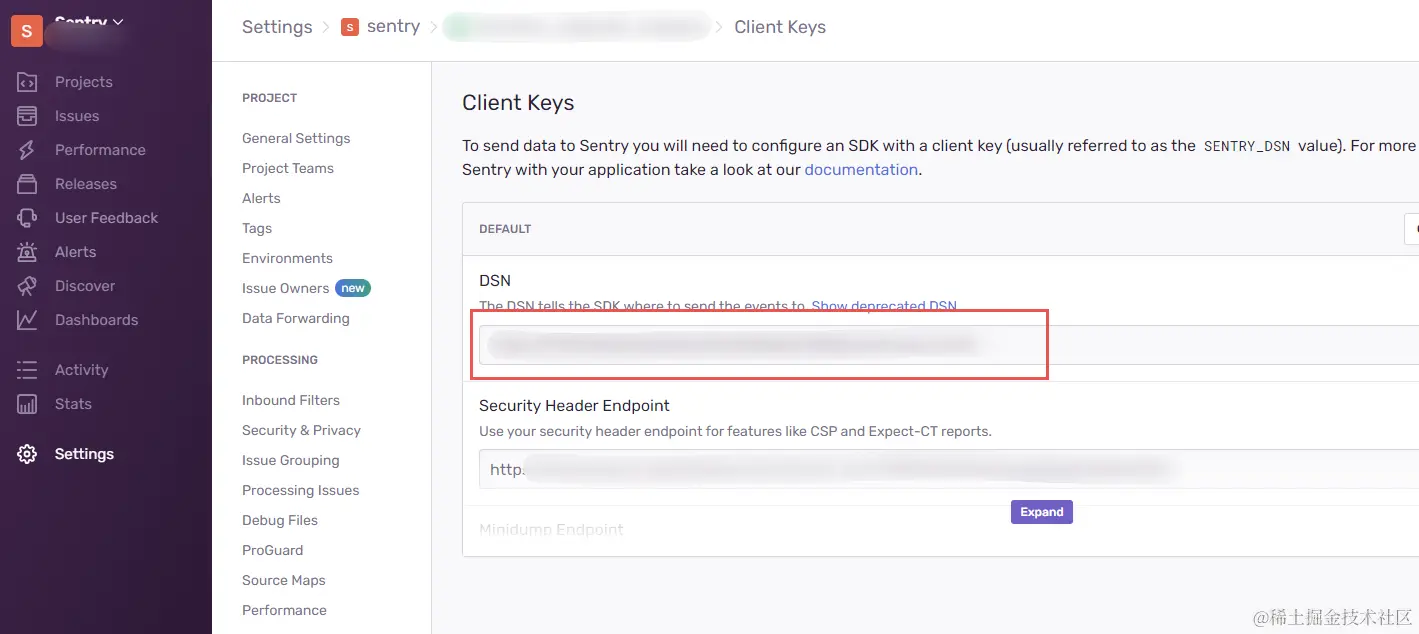The height and width of the screenshot is (634, 1419).
Task: Open Releases in the main sidebar
Action: 86,184
